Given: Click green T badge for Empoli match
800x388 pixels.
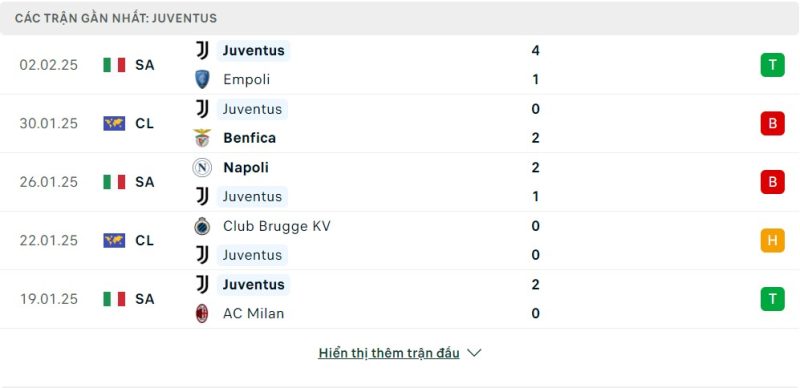Looking at the screenshot, I should point(772,65).
